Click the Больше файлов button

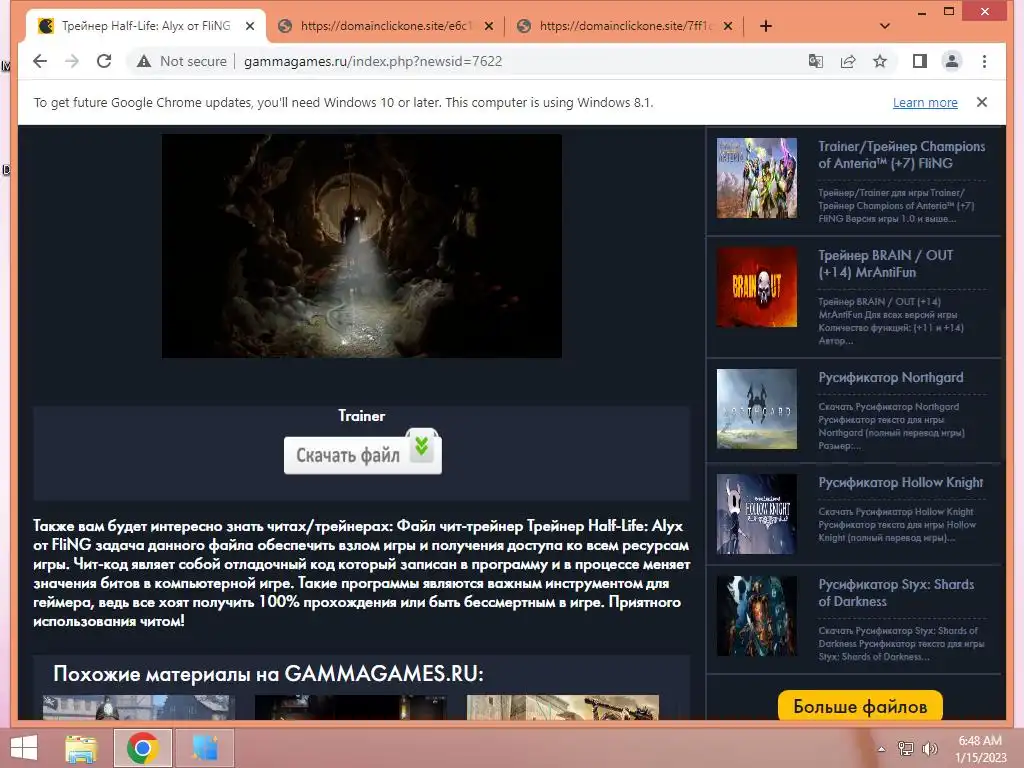tap(860, 706)
